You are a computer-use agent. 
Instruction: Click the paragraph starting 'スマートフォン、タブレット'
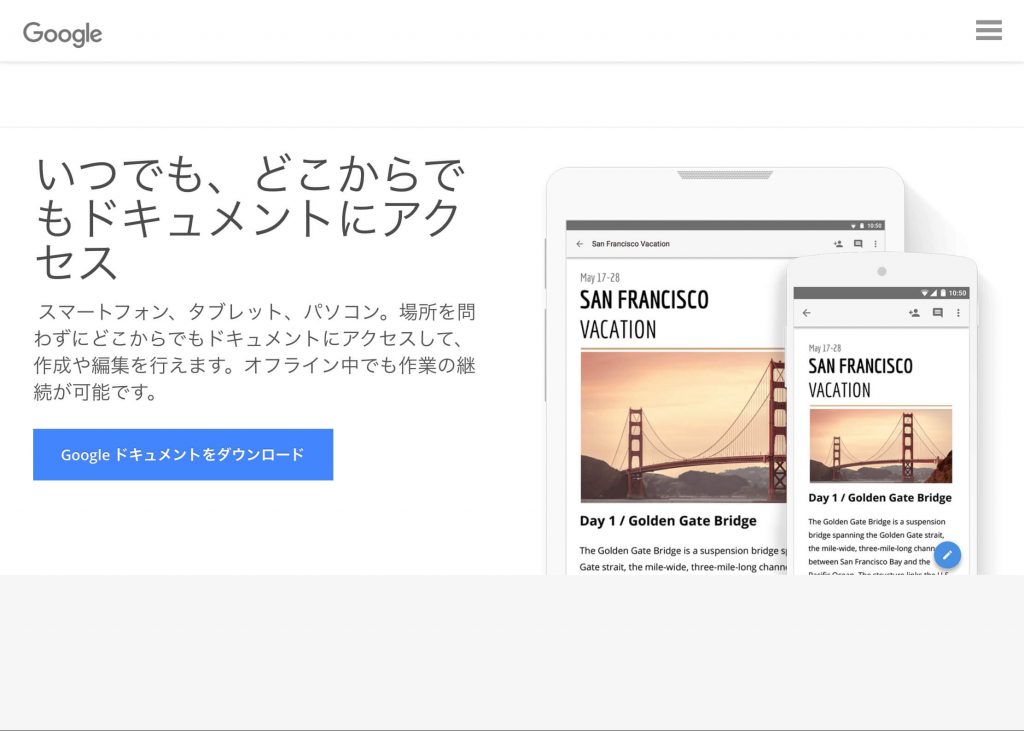coord(255,351)
